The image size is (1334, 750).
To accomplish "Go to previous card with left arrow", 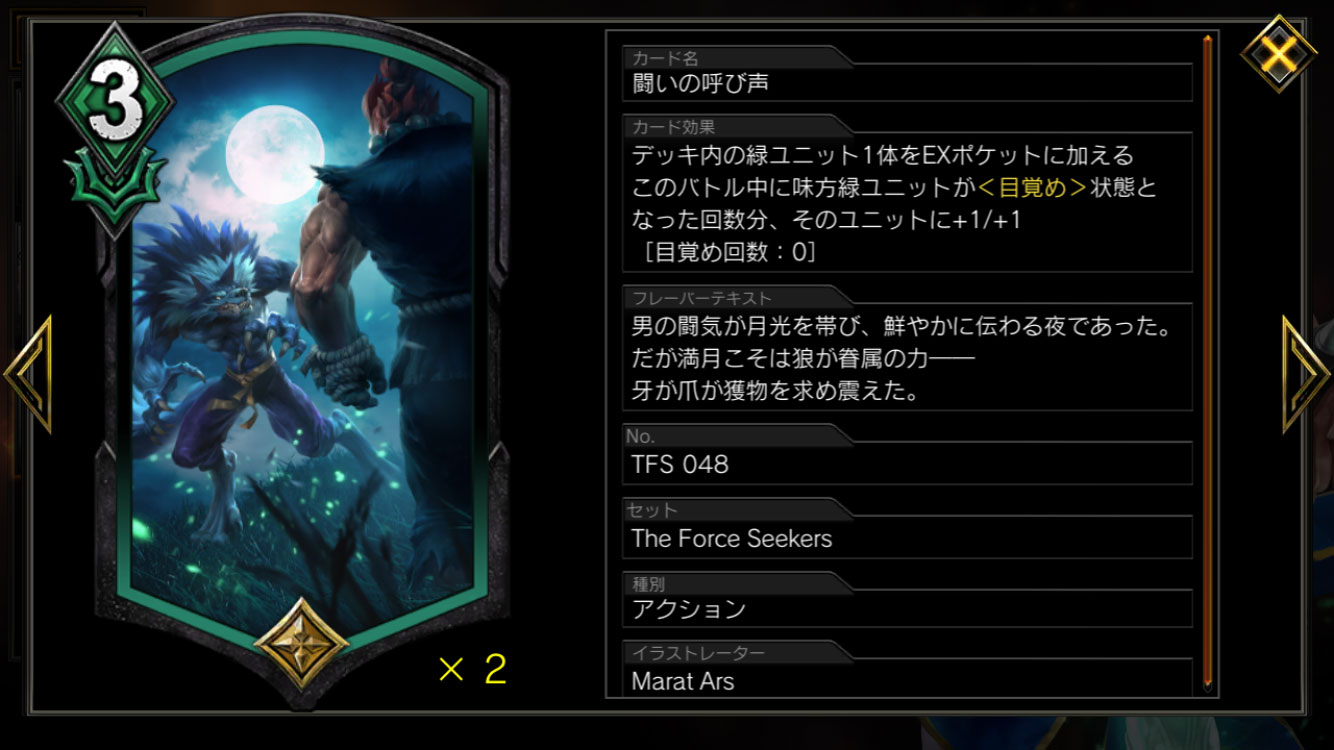I will coord(28,375).
